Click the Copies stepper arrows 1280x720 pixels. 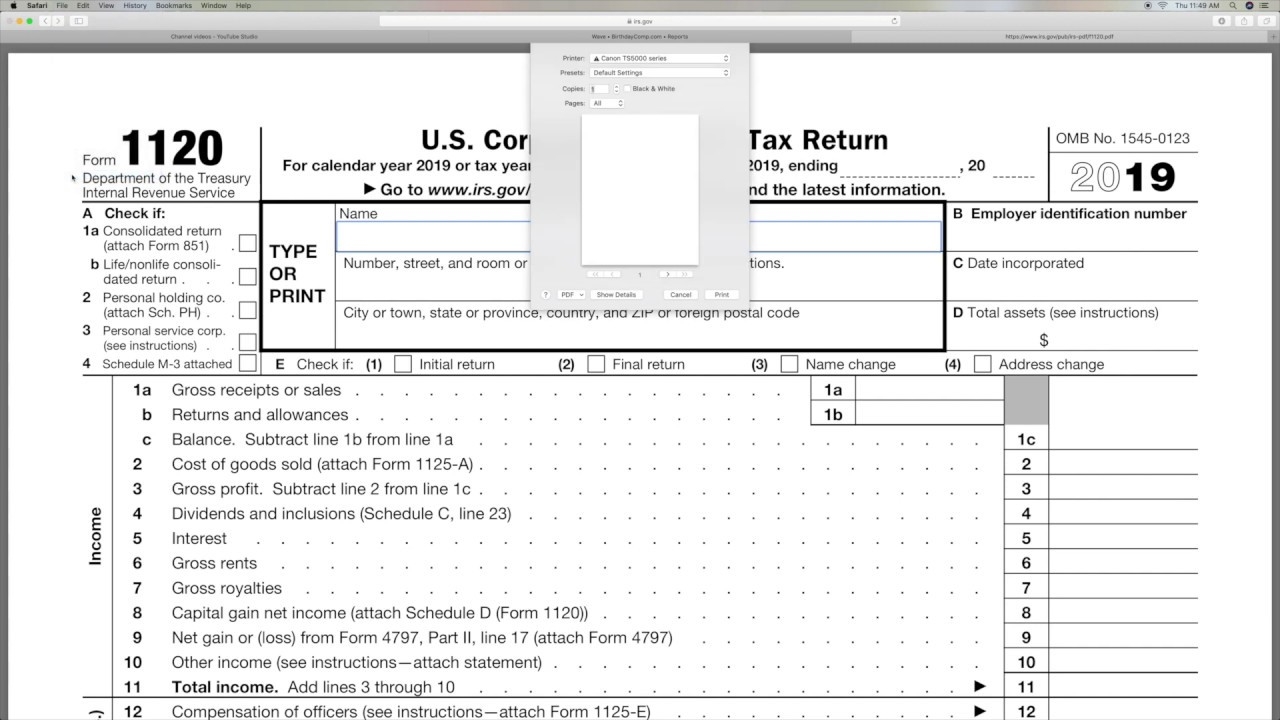(616, 89)
